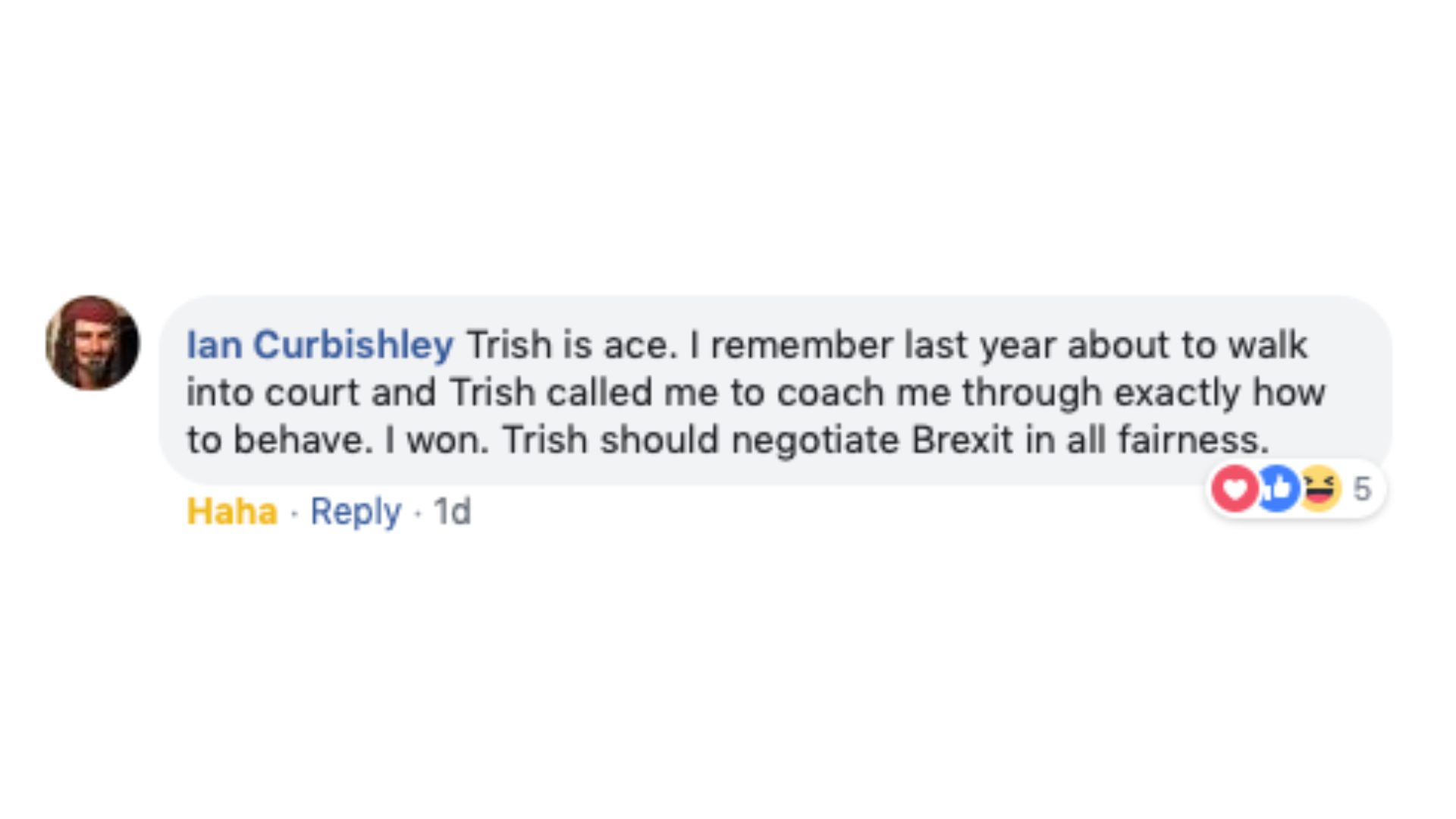Click the blue thumbs-up Like reaction icon

point(1279,489)
